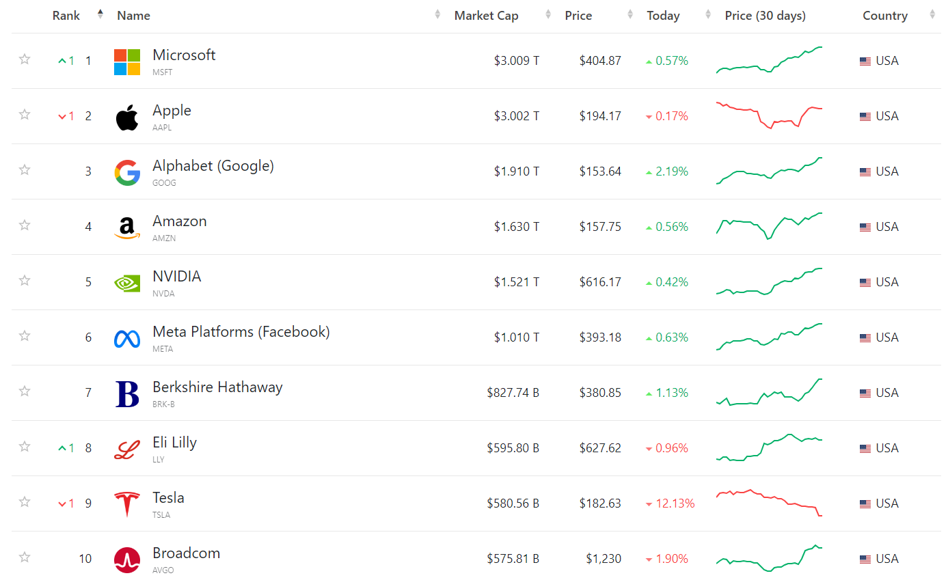Click the Amazon logo icon
The image size is (948, 580).
click(x=127, y=228)
